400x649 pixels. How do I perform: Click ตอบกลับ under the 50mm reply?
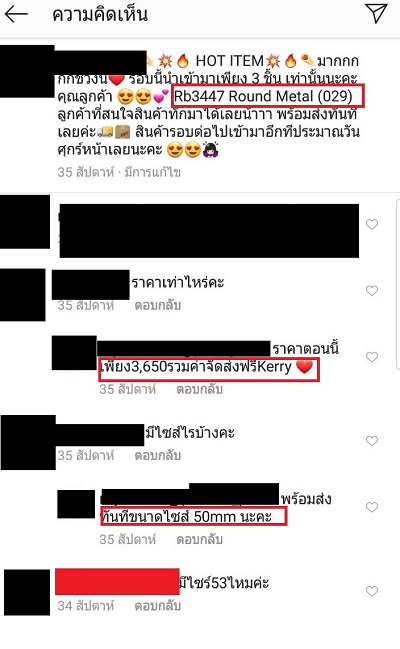(200, 540)
